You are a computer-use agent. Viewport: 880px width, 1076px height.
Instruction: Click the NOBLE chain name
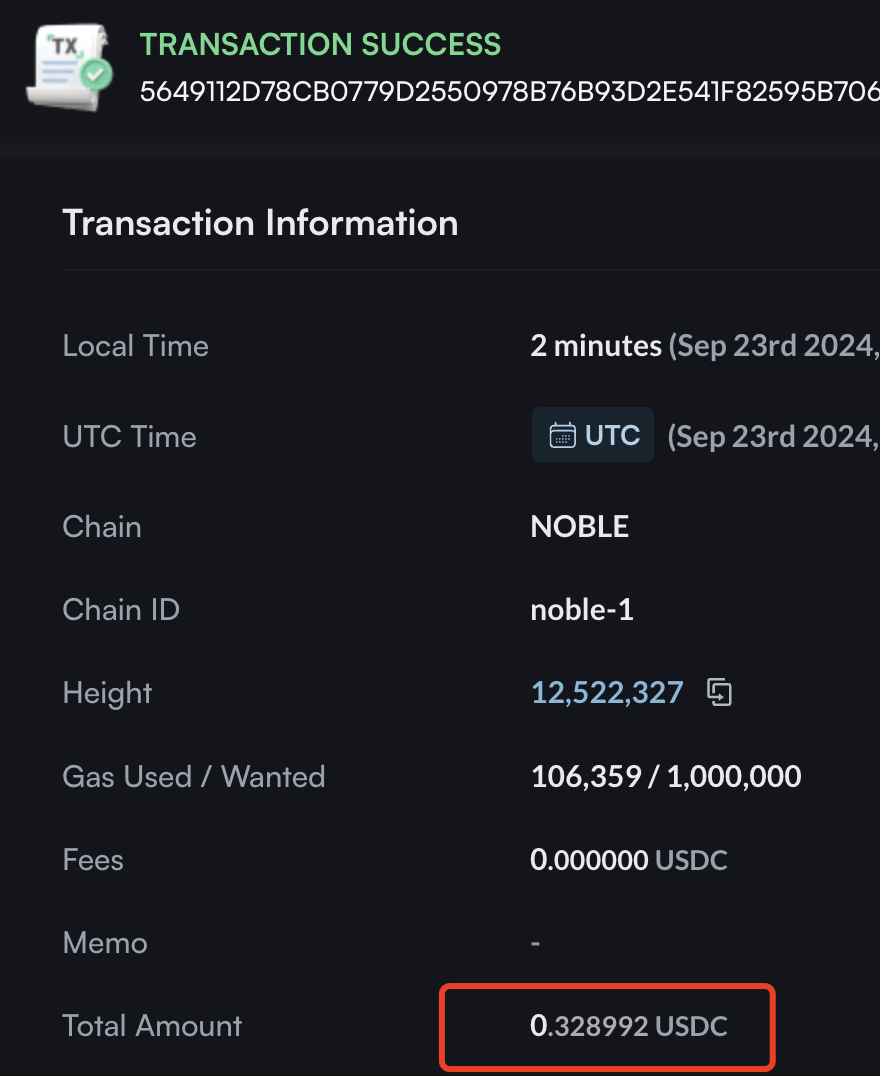579,527
